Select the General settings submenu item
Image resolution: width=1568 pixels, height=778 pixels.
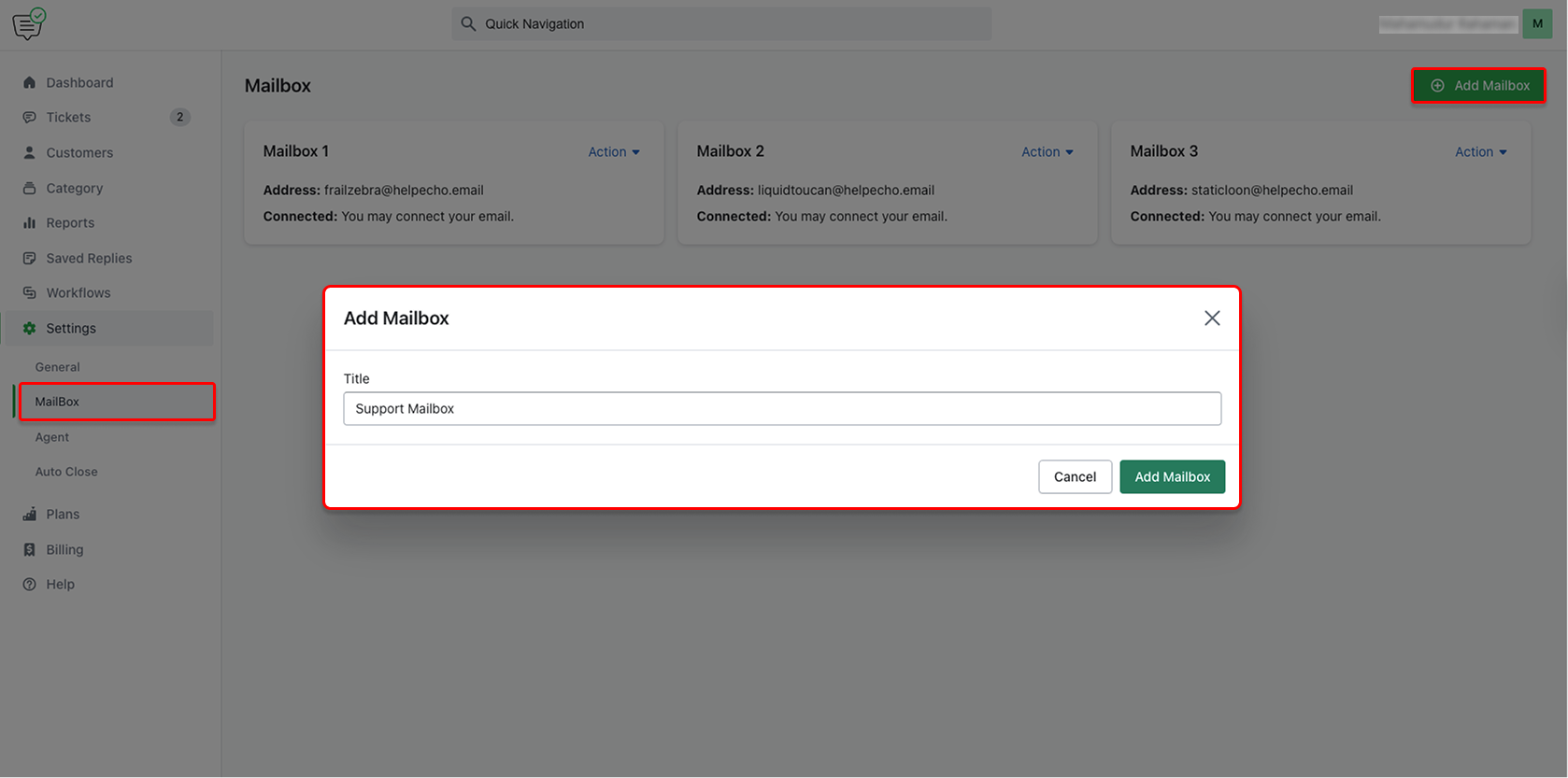(58, 367)
